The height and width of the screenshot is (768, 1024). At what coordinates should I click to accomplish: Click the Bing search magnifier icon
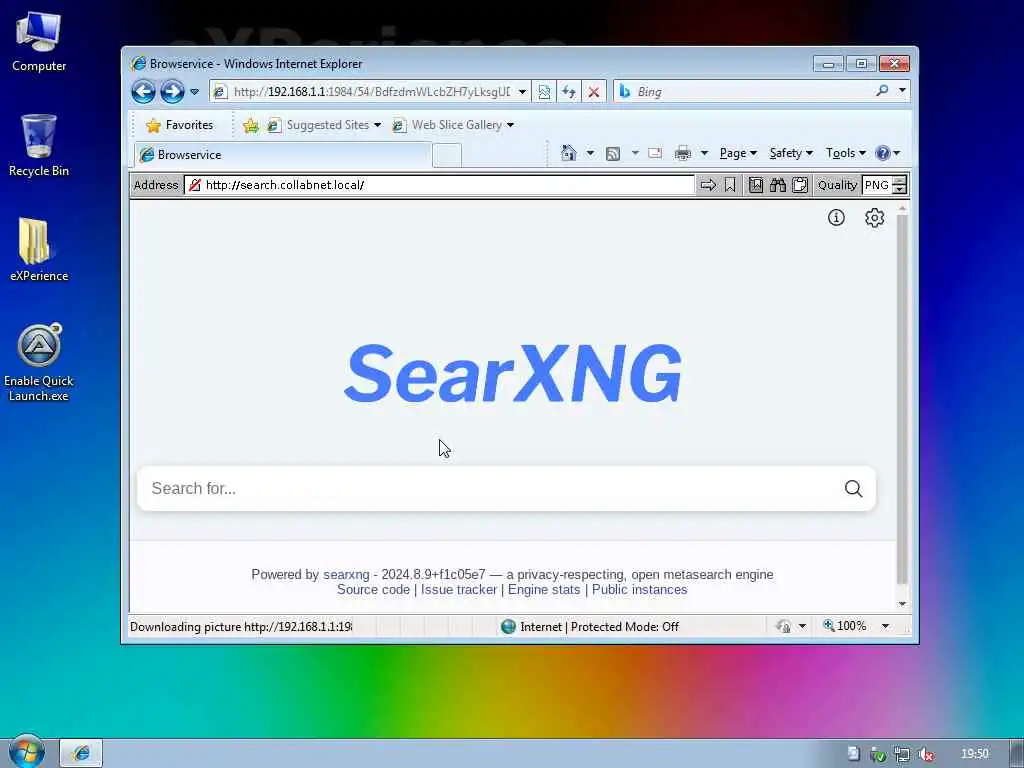882,91
